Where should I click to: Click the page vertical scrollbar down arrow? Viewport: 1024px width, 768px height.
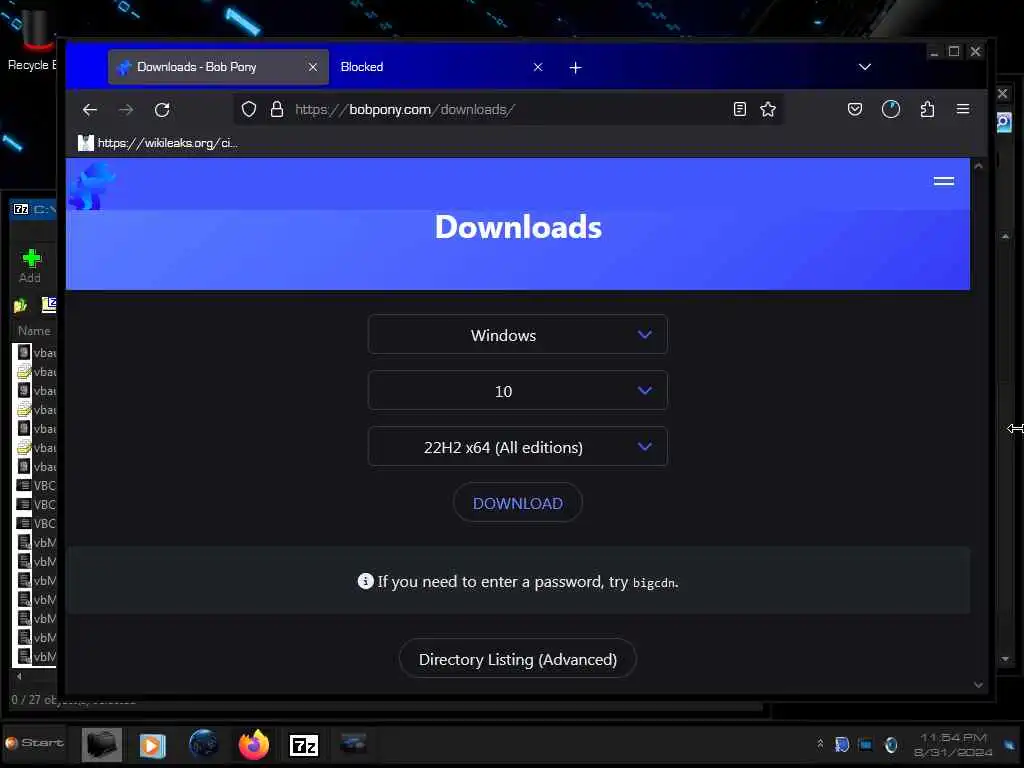[x=978, y=685]
